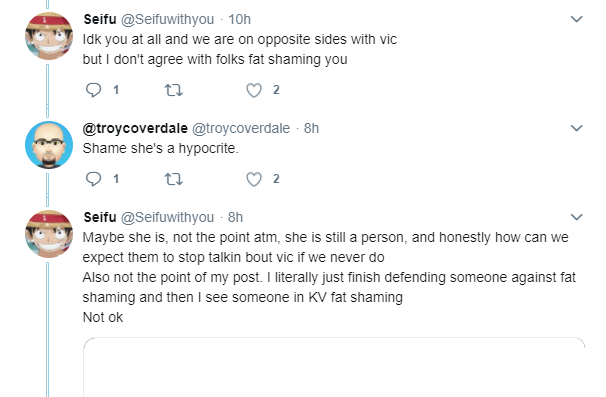Open troycoverdale's 8h timestamp permalink
The image size is (606, 397).
(311, 128)
